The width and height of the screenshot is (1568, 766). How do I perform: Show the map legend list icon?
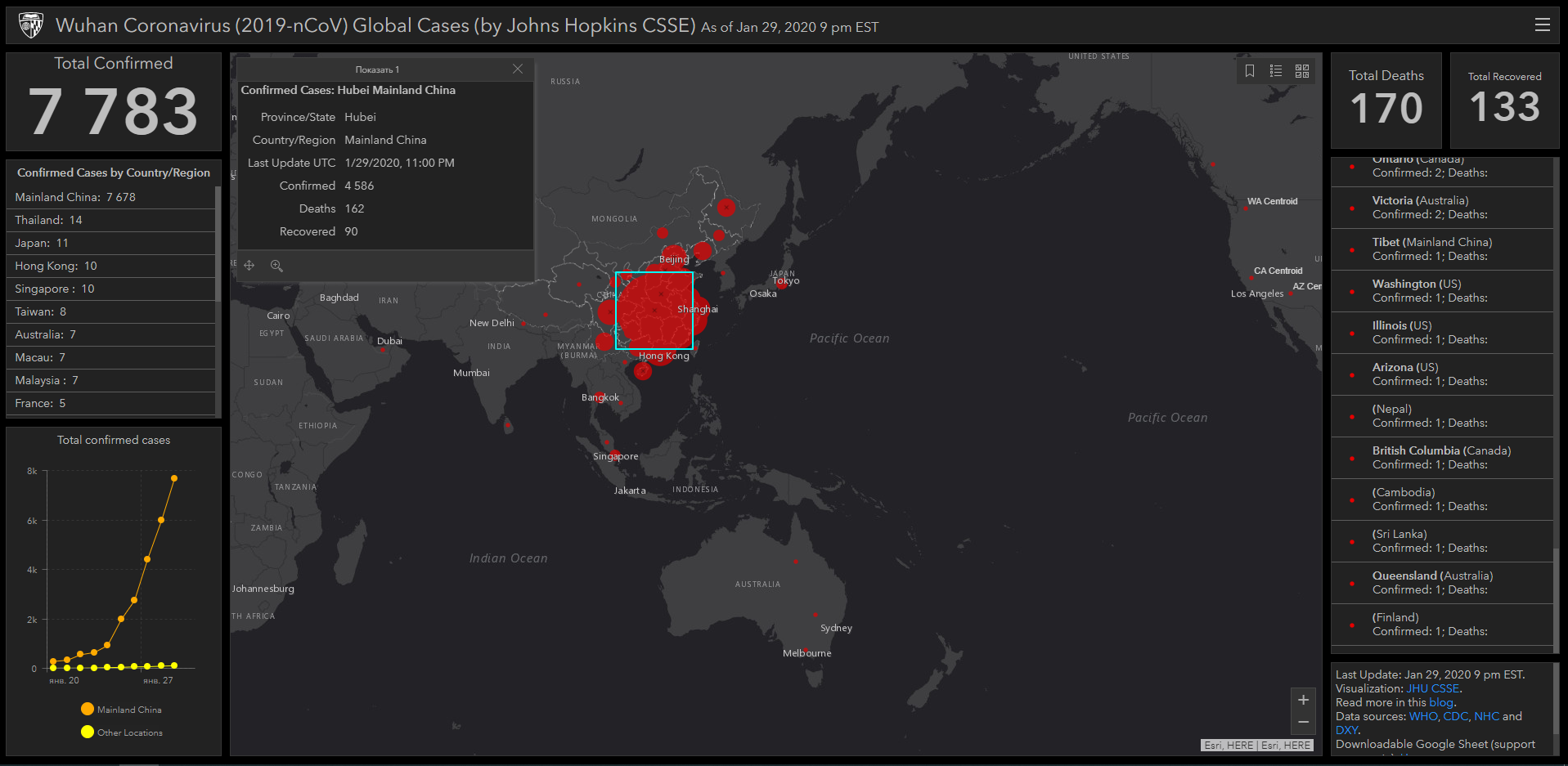click(x=1276, y=71)
